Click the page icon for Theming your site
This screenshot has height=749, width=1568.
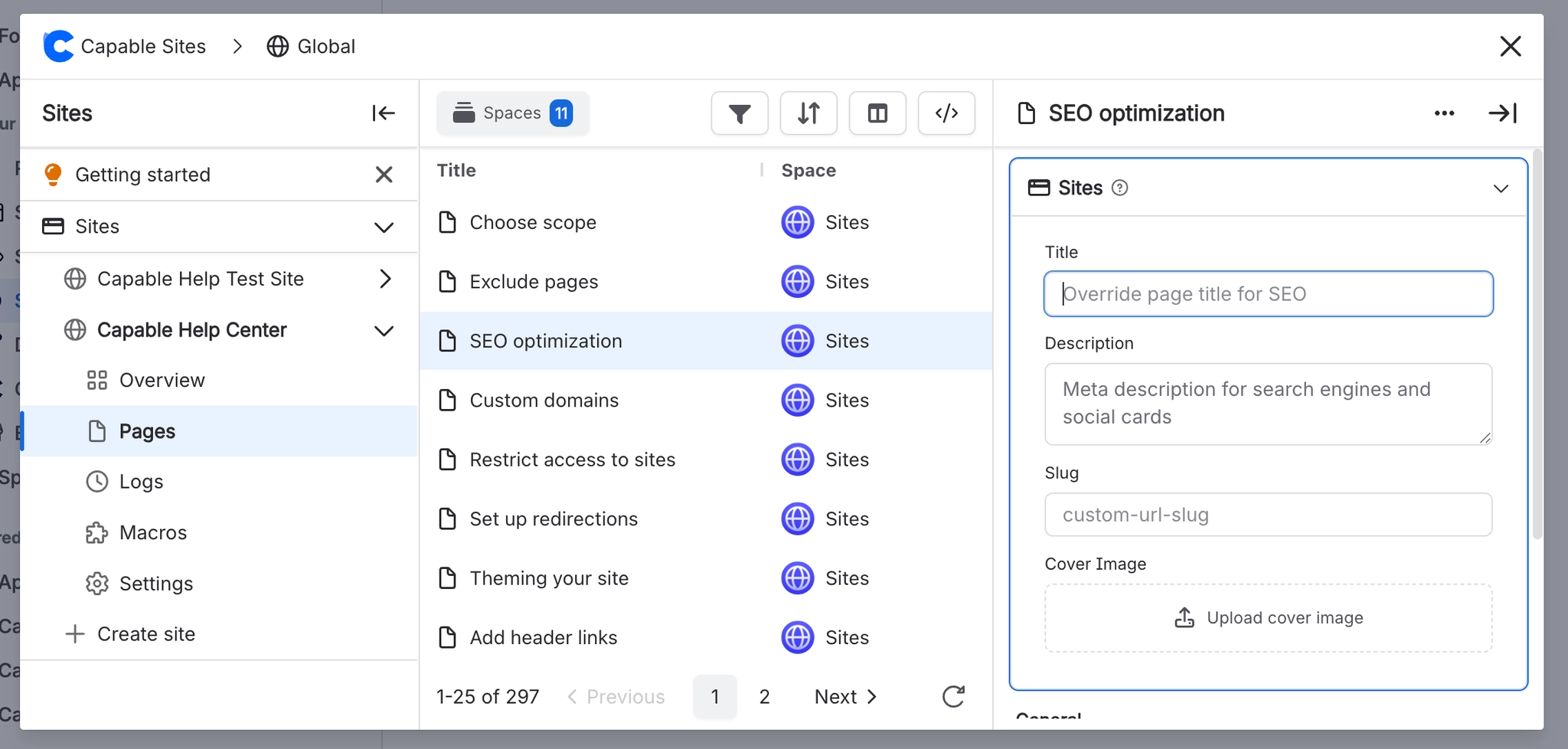(447, 577)
